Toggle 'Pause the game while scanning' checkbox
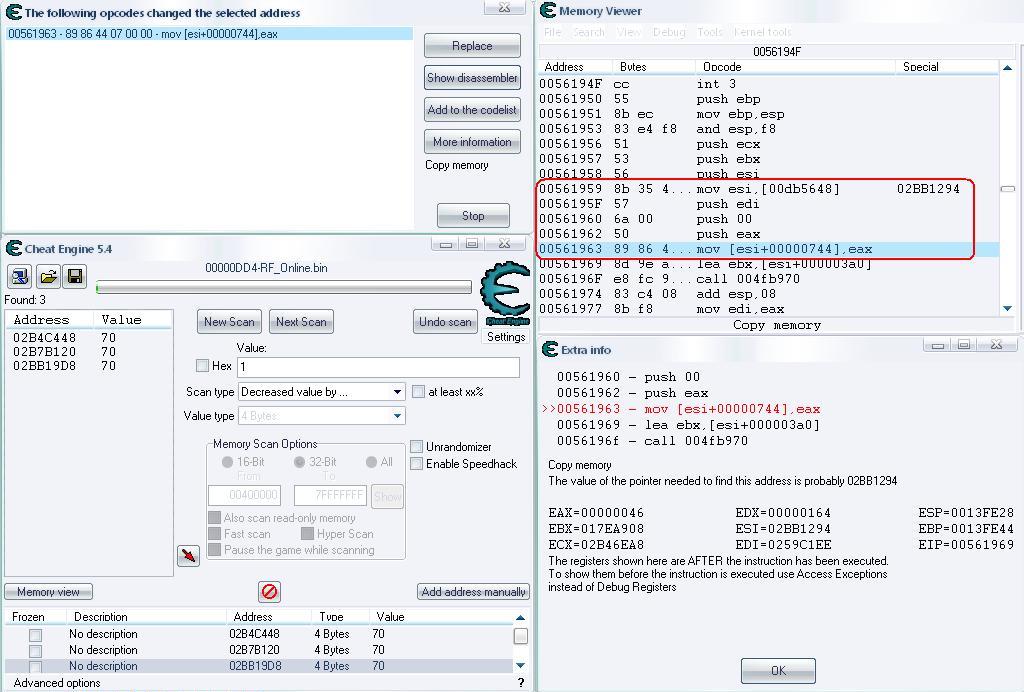The image size is (1024, 692). coord(214,550)
